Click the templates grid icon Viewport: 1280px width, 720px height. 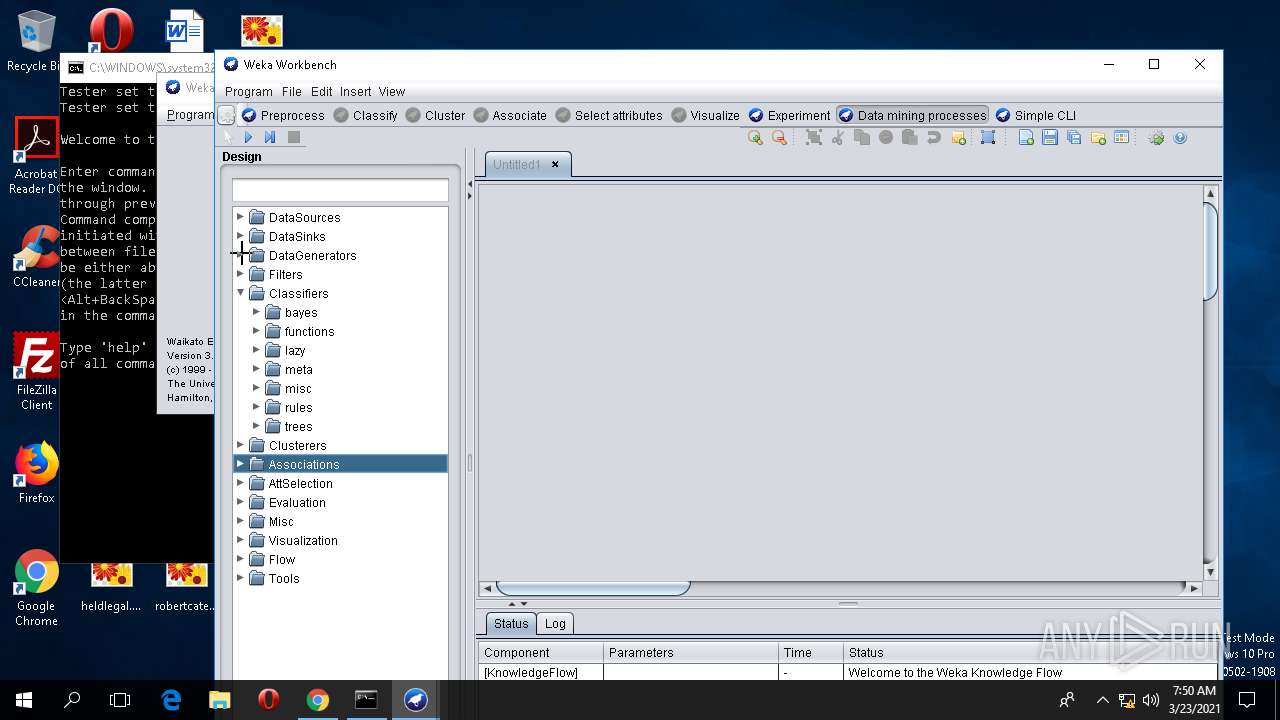pyautogui.click(x=1122, y=138)
